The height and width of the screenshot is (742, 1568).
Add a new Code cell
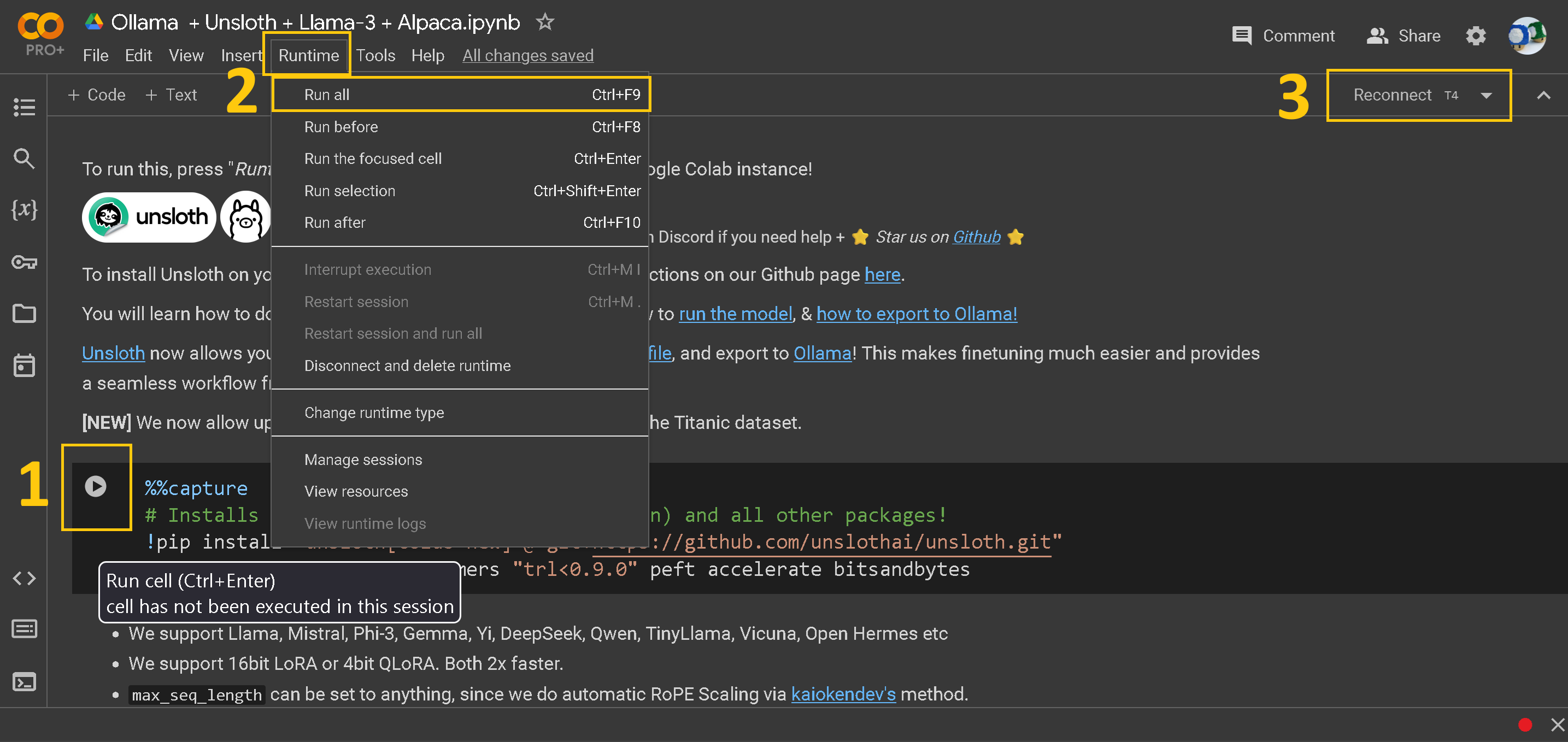pos(97,95)
